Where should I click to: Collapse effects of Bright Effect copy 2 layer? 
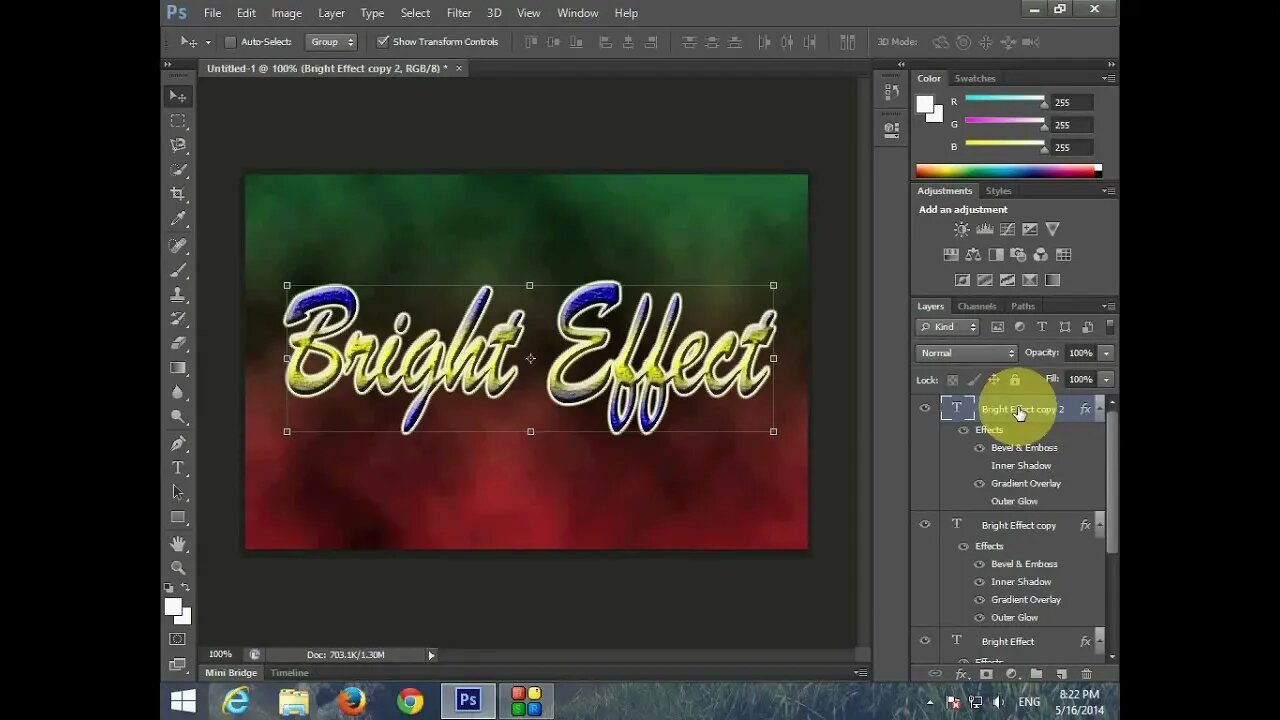pos(1100,408)
